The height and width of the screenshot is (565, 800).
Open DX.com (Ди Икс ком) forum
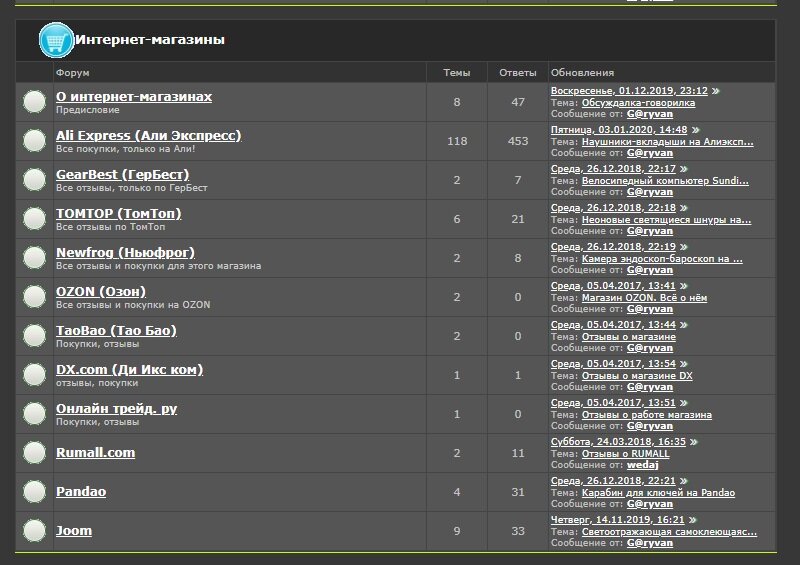click(130, 370)
